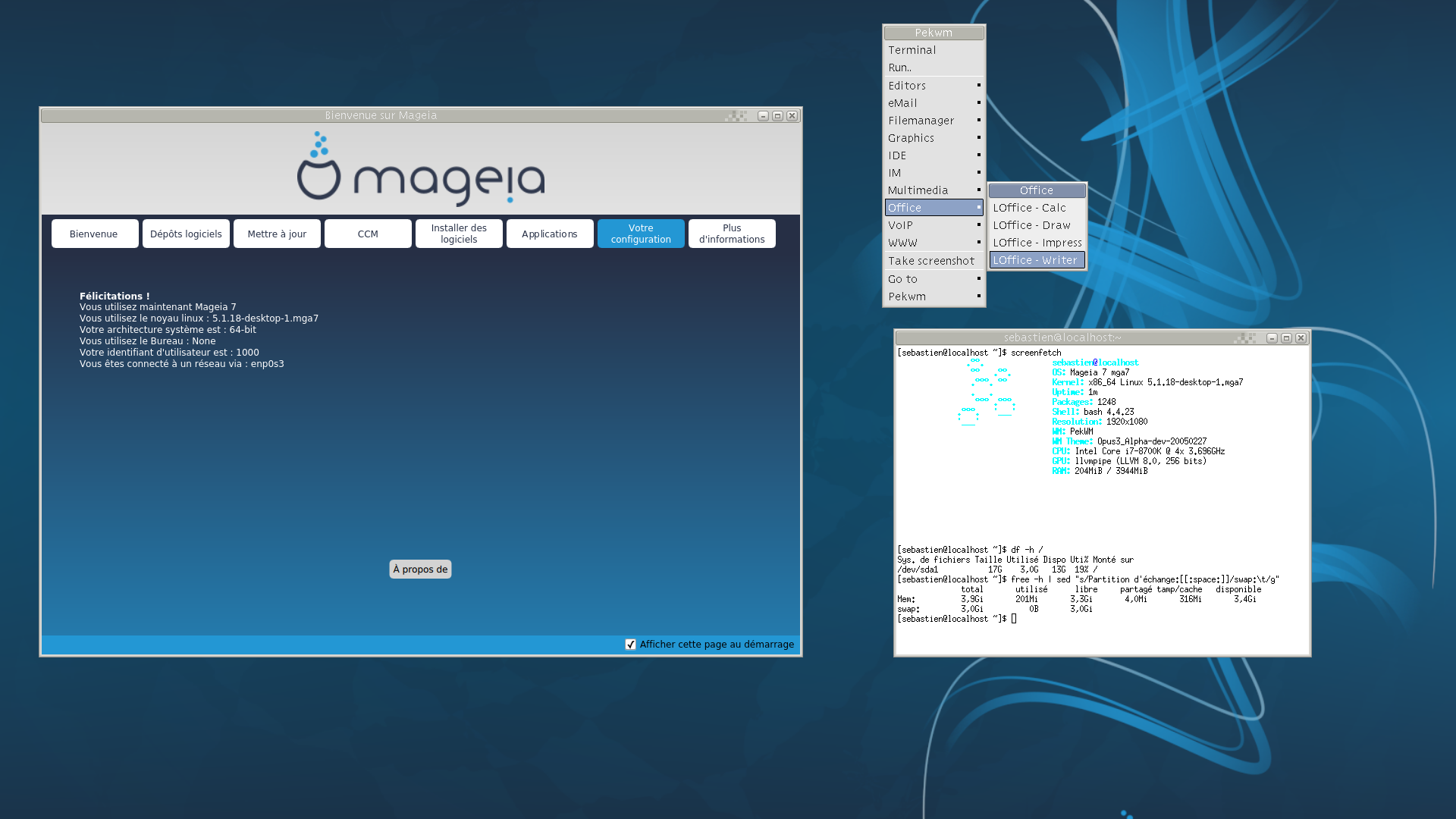Click 'Votre identifiant d'utilisateur est : 1000'
Image resolution: width=1456 pixels, height=819 pixels.
click(x=169, y=353)
